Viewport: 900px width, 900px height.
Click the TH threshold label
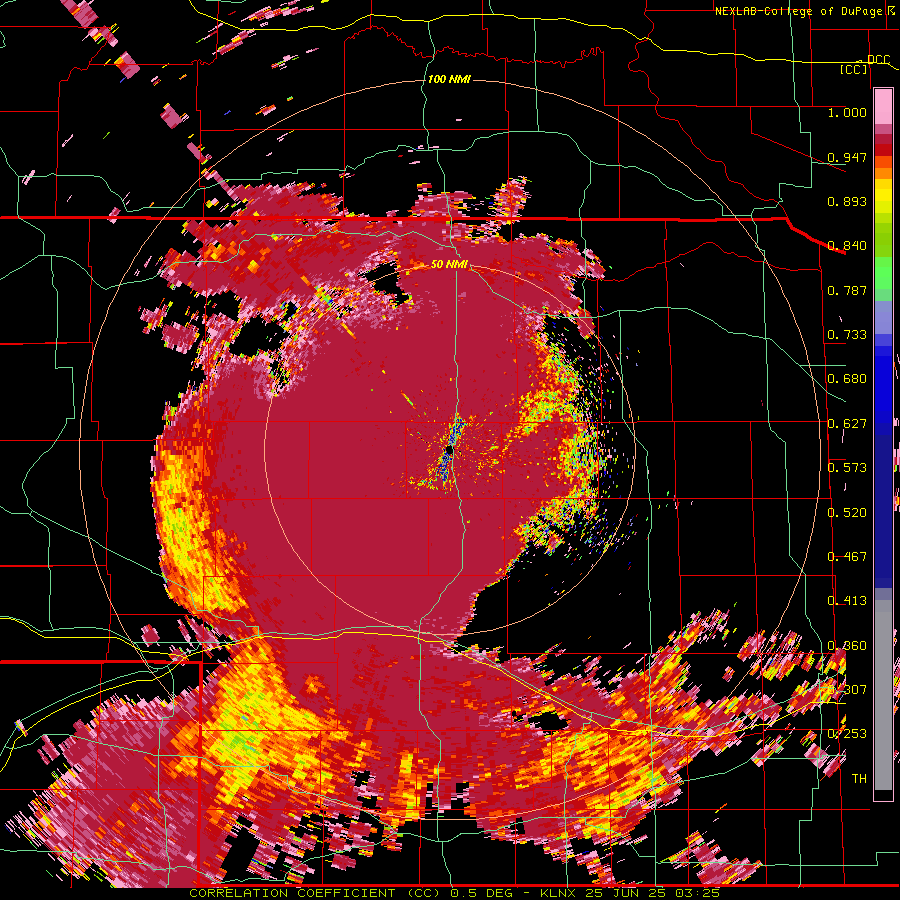click(x=859, y=779)
